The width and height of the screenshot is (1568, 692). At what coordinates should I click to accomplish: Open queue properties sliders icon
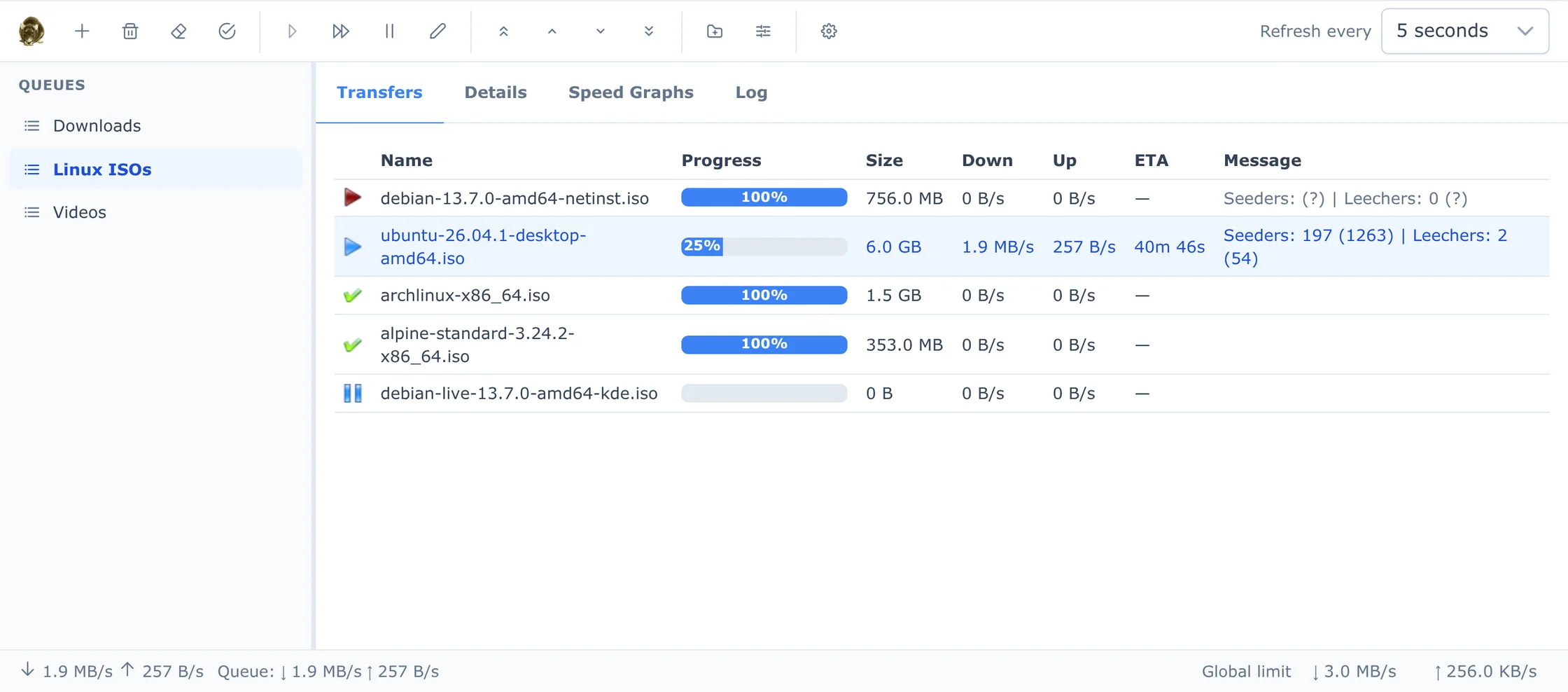tap(763, 31)
